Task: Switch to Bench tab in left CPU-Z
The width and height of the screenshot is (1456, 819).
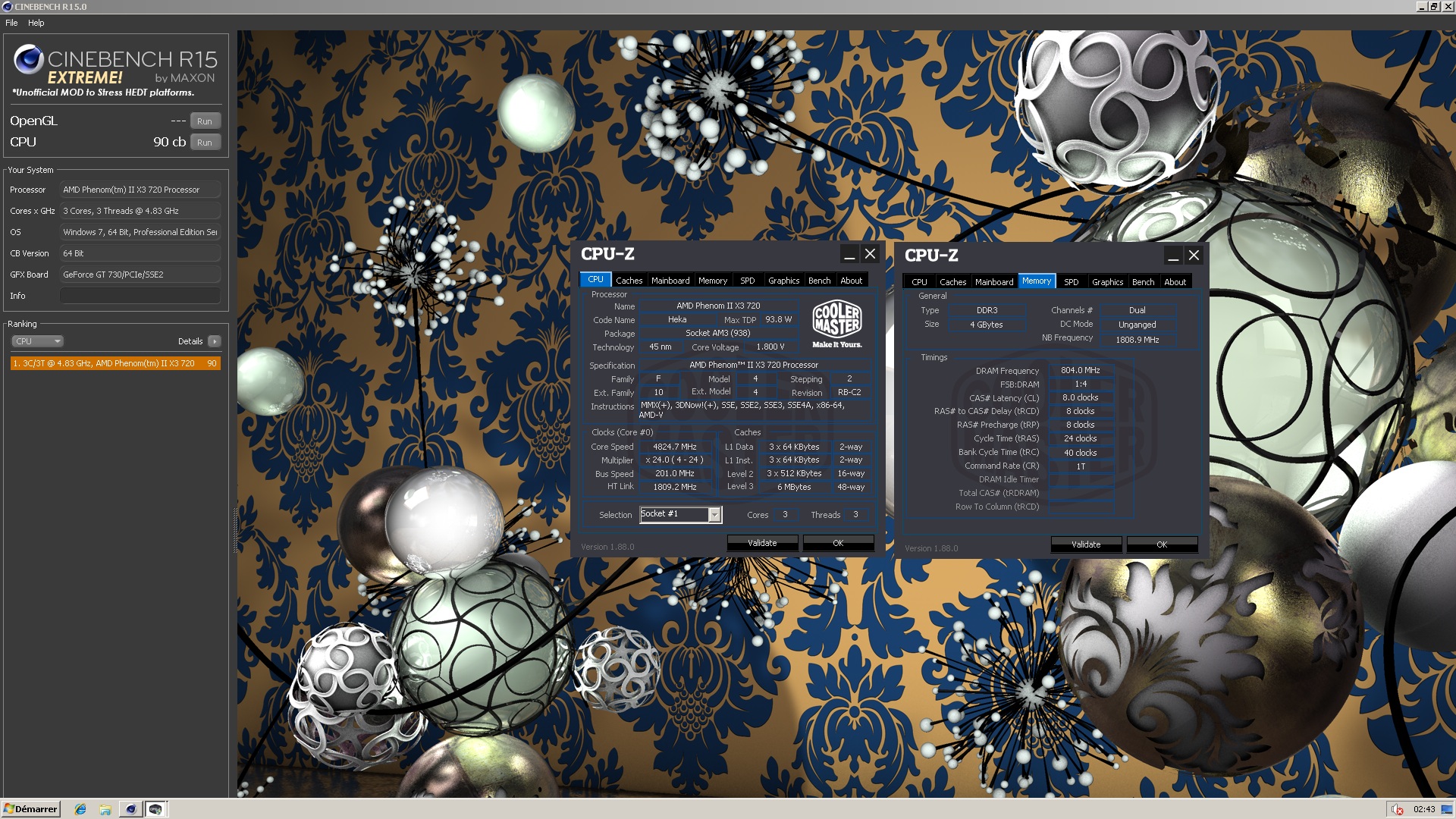Action: pos(820,281)
